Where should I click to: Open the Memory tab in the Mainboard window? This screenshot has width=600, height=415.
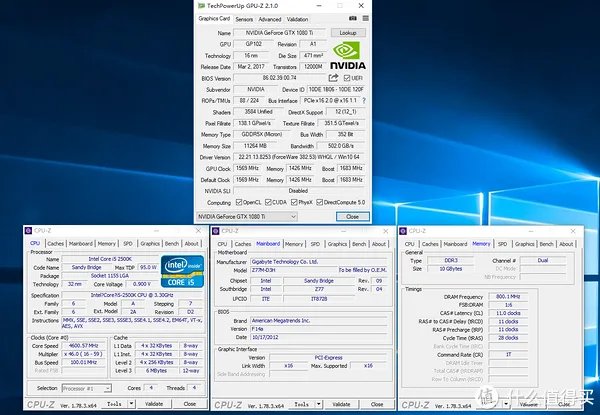[294, 244]
